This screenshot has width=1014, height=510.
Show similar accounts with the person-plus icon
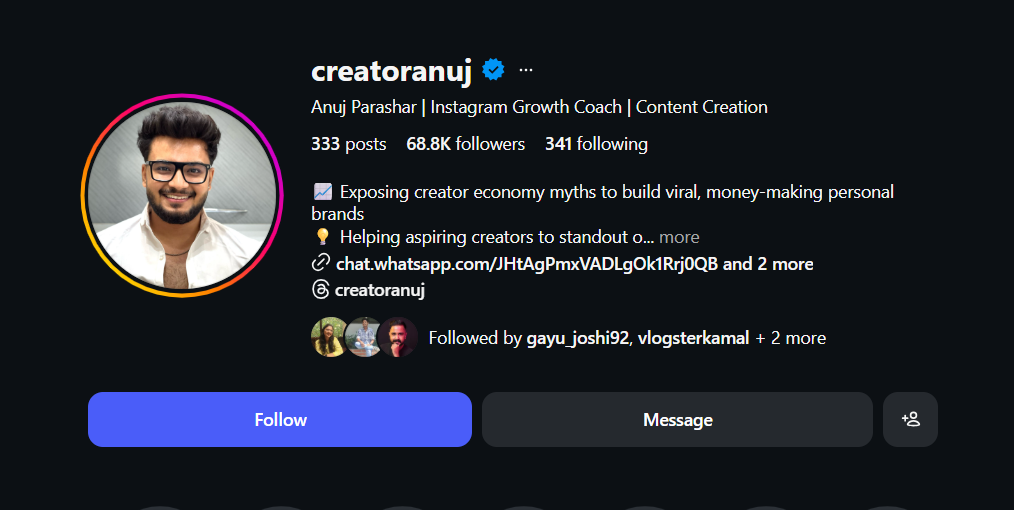(910, 419)
